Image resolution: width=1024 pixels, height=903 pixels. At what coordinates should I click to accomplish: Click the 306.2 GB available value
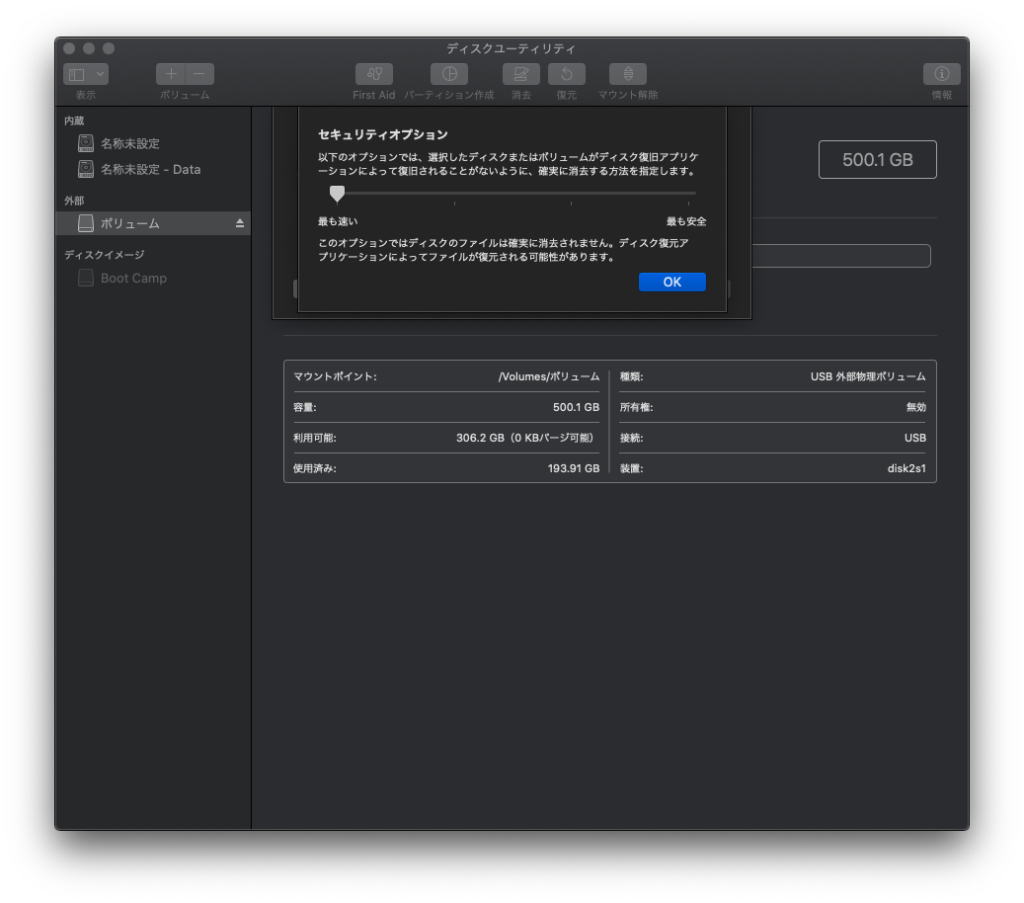[524, 437]
